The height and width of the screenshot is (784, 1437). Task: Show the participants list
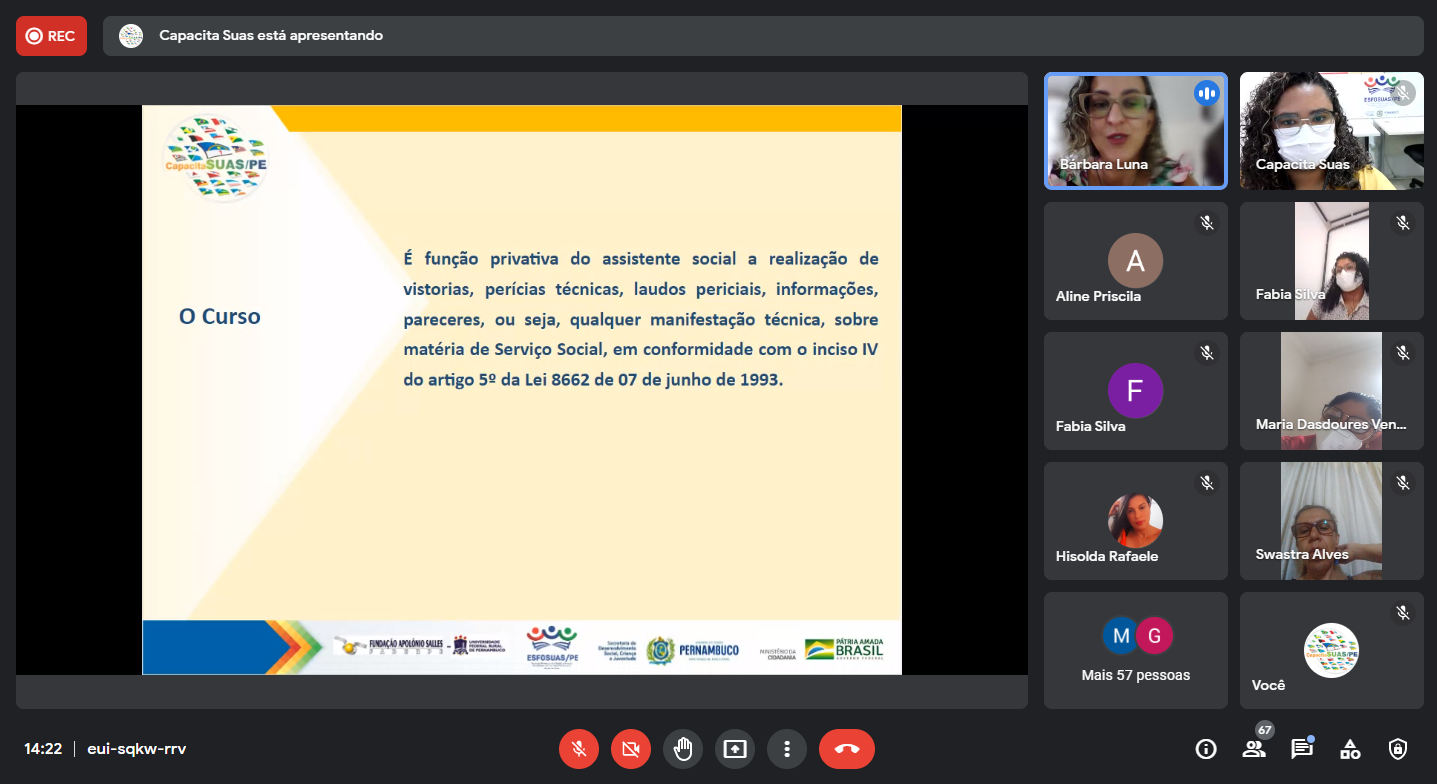tap(1254, 749)
